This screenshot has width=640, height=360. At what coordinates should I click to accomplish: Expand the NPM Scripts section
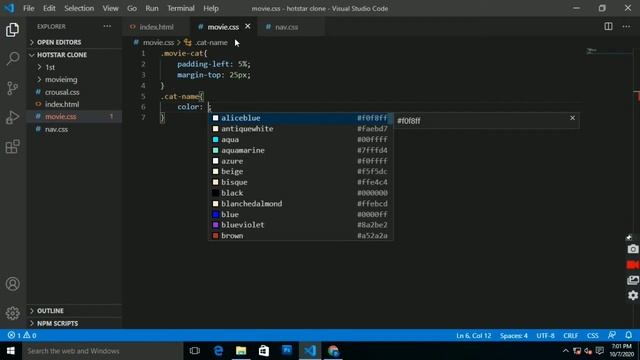[75, 323]
